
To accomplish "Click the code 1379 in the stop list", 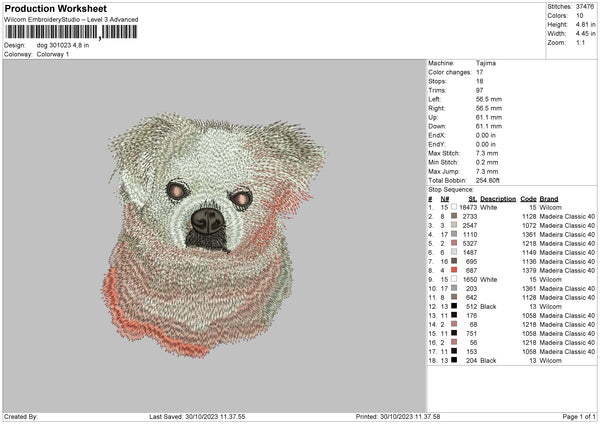I will tap(529, 270).
